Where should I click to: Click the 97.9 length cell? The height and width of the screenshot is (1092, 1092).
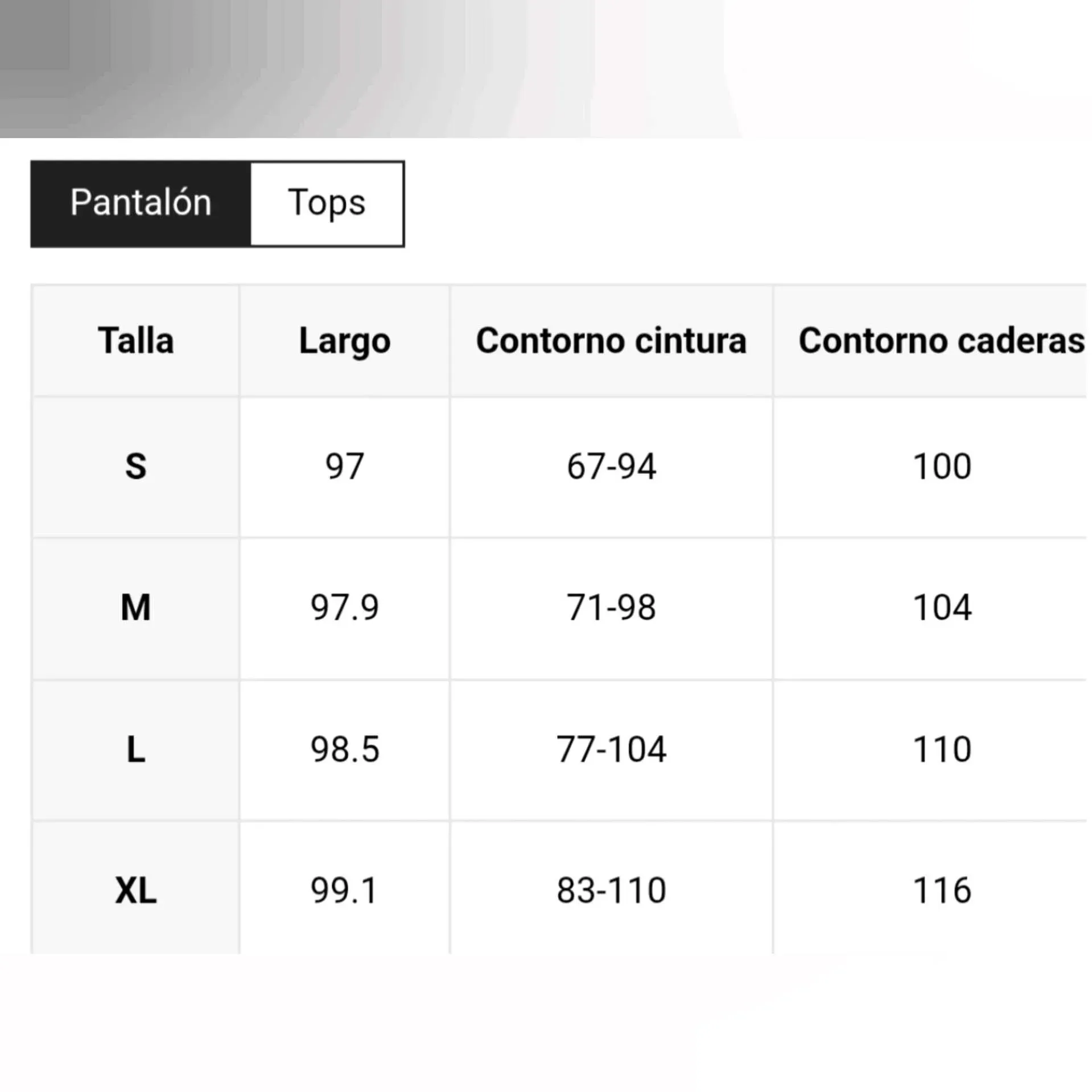(344, 607)
